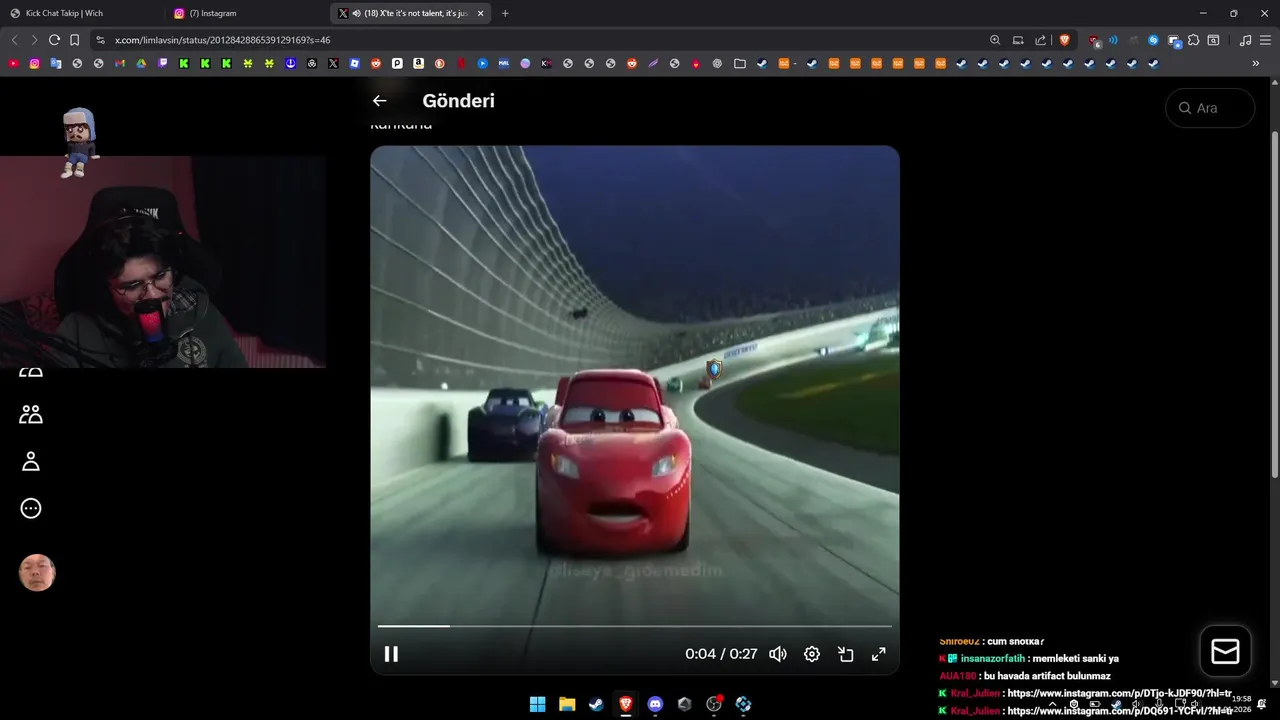Viewport: 1280px width, 720px height.
Task: Open the video settings gear
Action: coord(812,654)
